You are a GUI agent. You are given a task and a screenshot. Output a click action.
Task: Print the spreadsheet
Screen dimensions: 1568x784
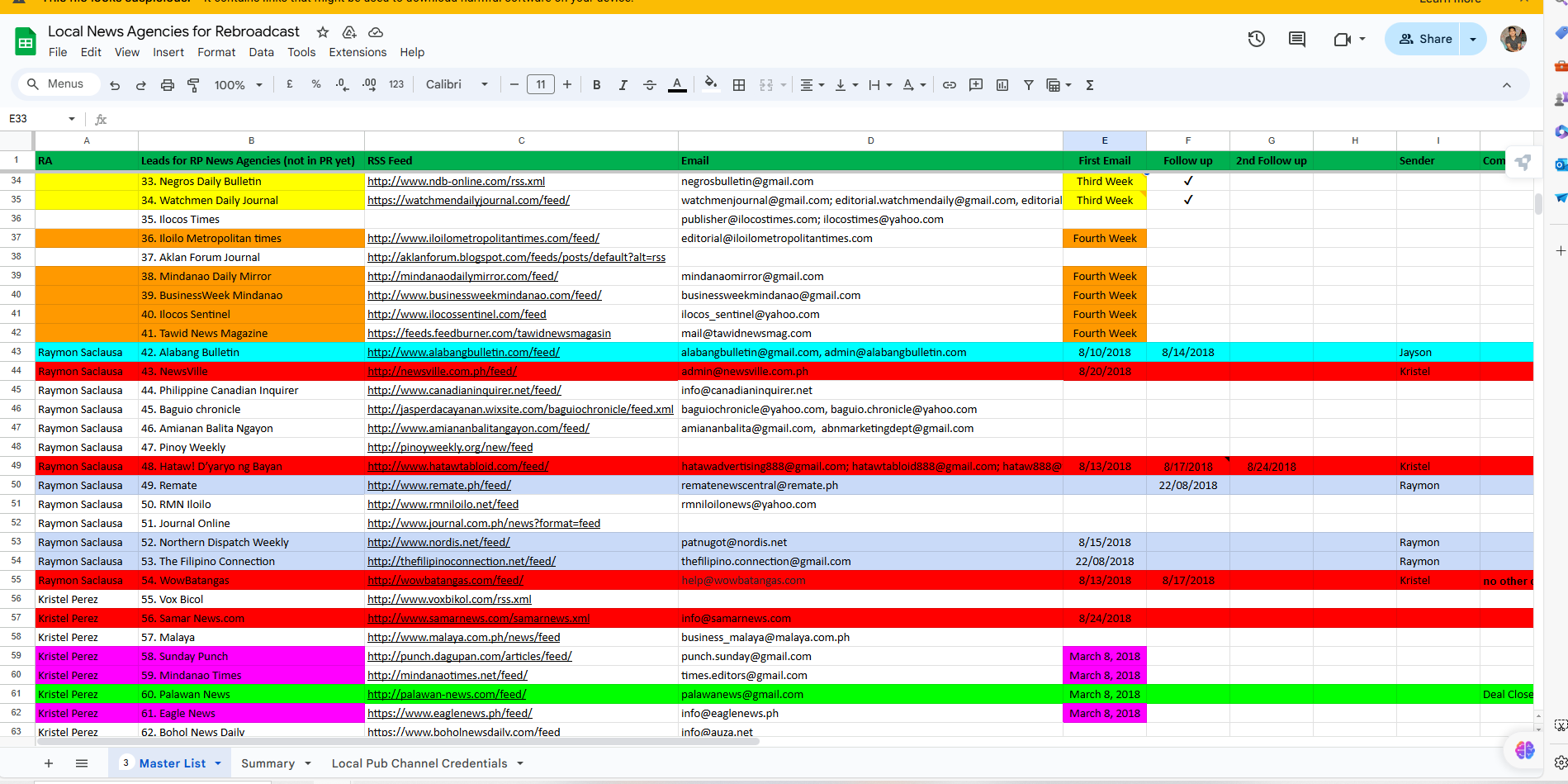(x=168, y=85)
